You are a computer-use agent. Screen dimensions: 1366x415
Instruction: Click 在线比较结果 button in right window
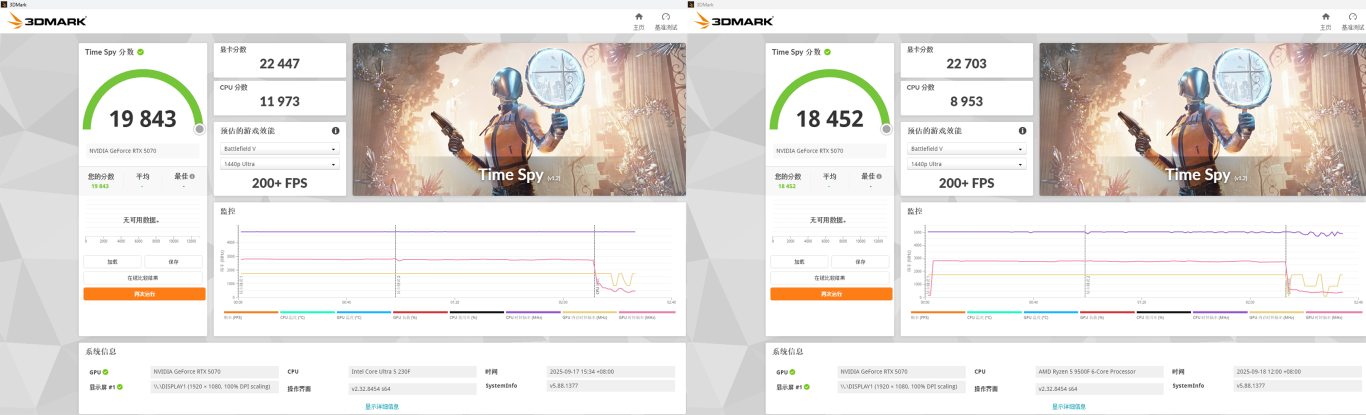point(831,278)
